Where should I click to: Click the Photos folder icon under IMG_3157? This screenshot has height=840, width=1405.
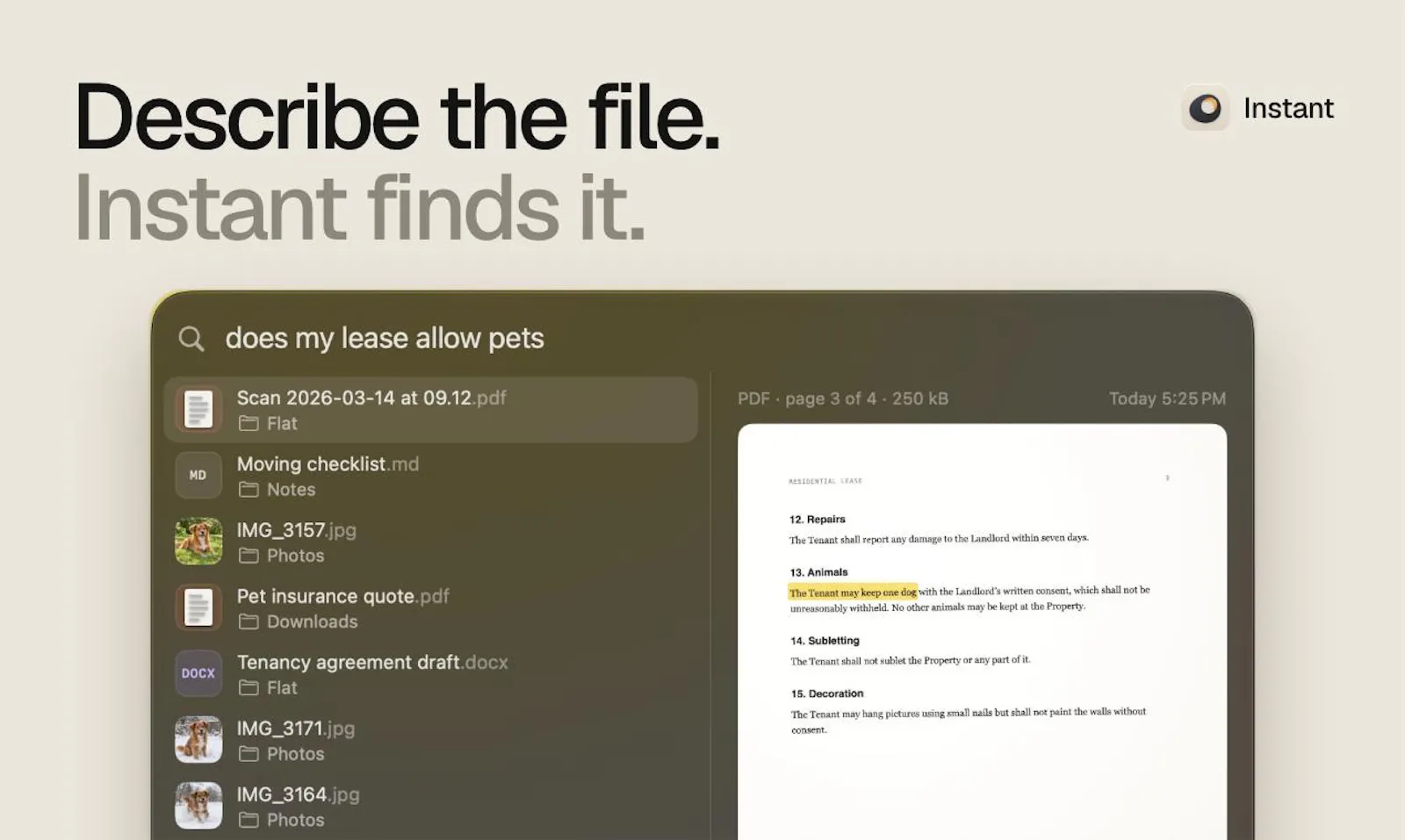(x=249, y=556)
